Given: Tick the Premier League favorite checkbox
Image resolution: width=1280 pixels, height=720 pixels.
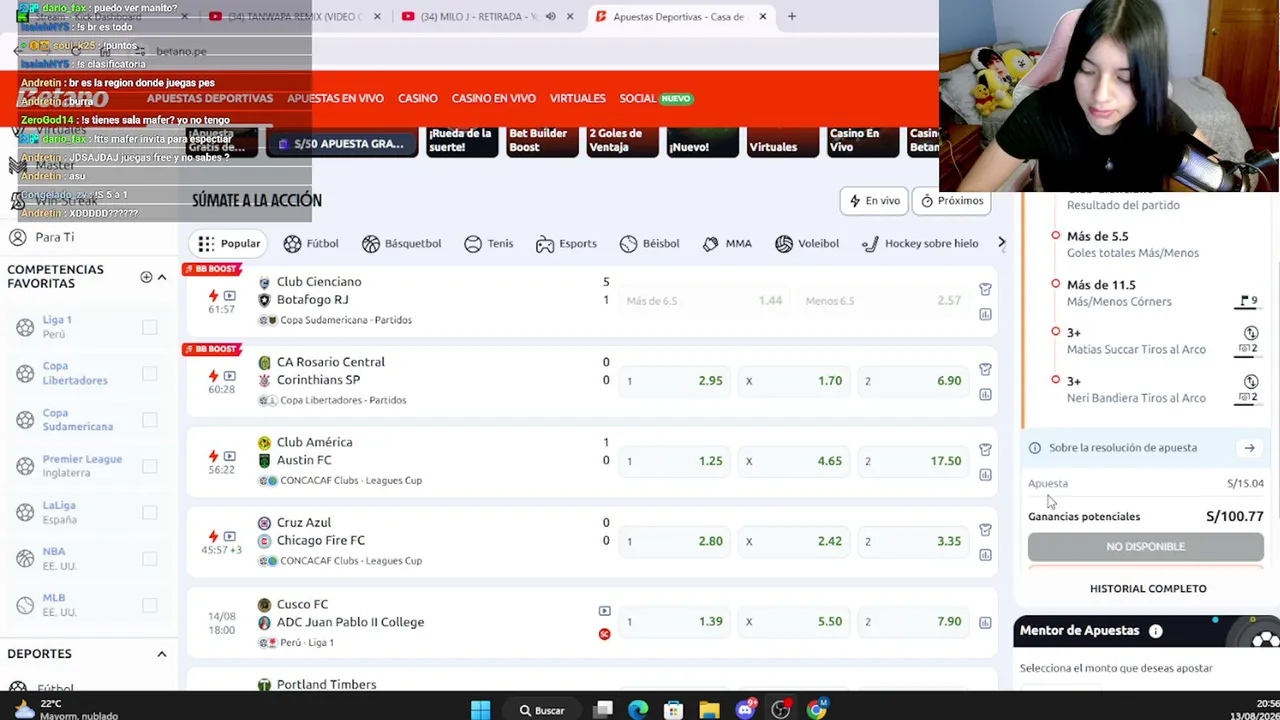Looking at the screenshot, I should (x=149, y=466).
